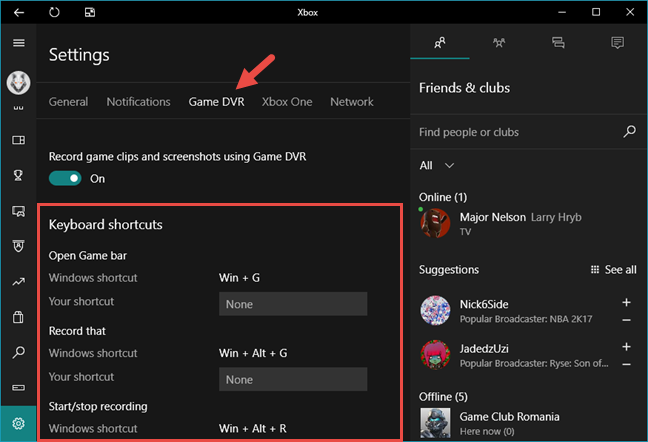Click the refresh icon in title bar
Viewport: 648px width, 442px height.
pos(54,12)
